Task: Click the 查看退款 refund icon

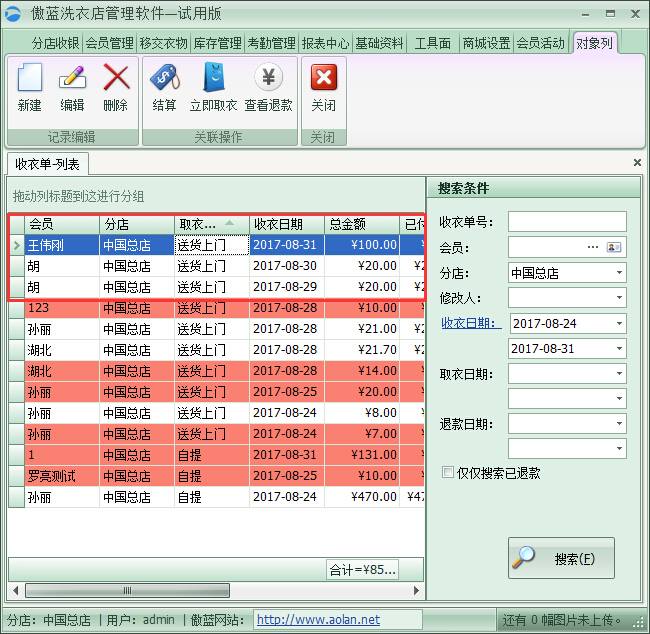Action: tap(268, 79)
